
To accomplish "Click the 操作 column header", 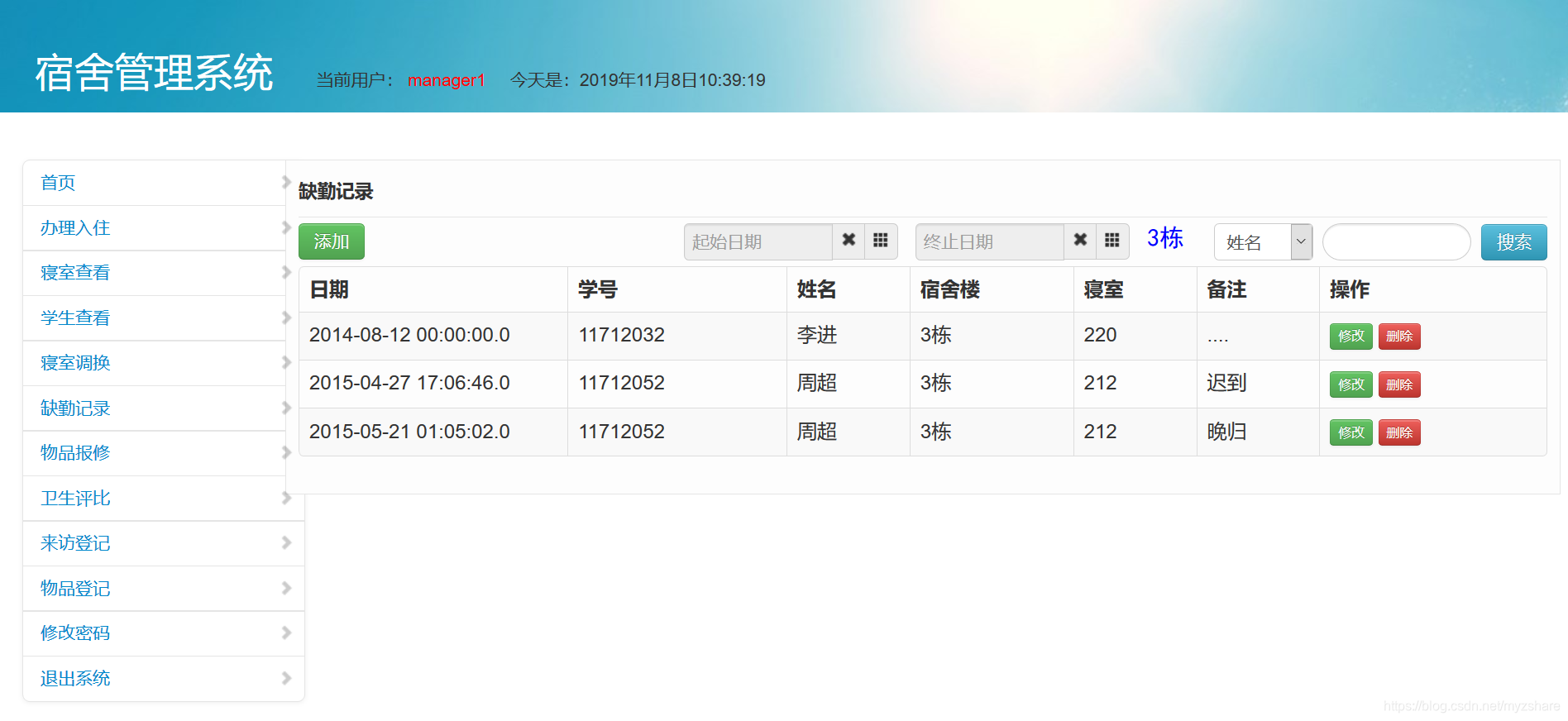I will (x=1350, y=289).
